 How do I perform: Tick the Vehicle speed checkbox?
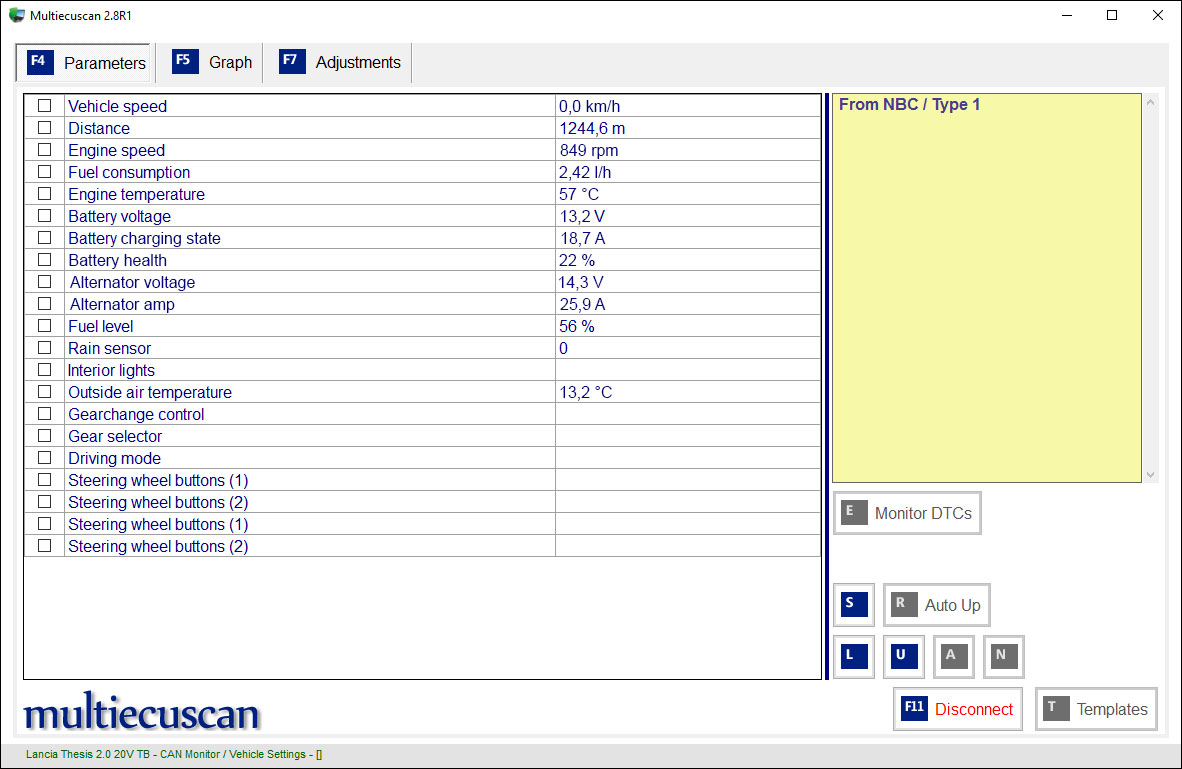coord(44,106)
